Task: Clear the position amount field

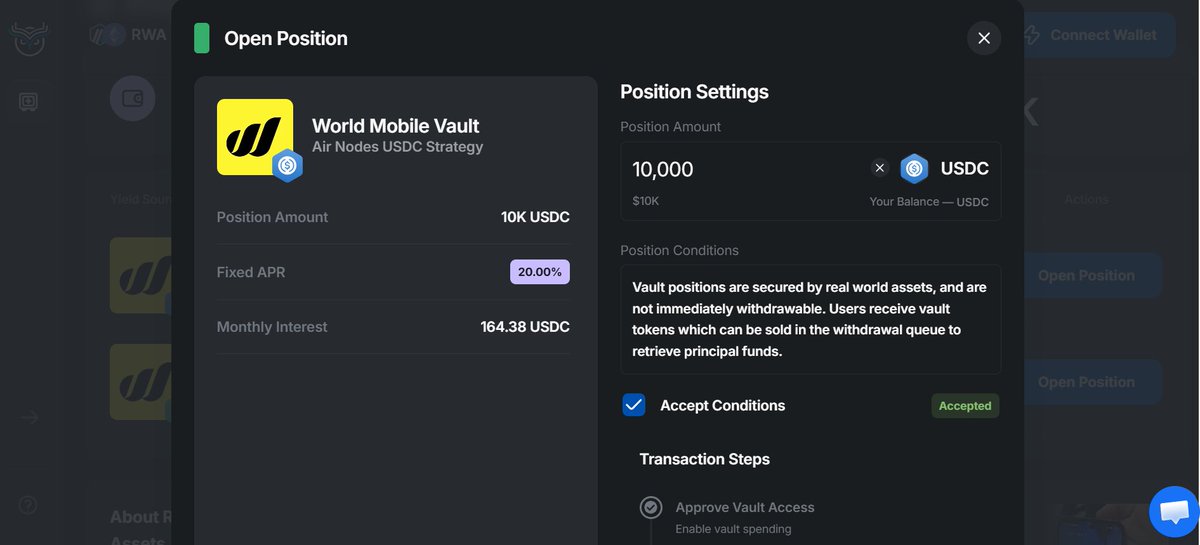Action: (880, 168)
